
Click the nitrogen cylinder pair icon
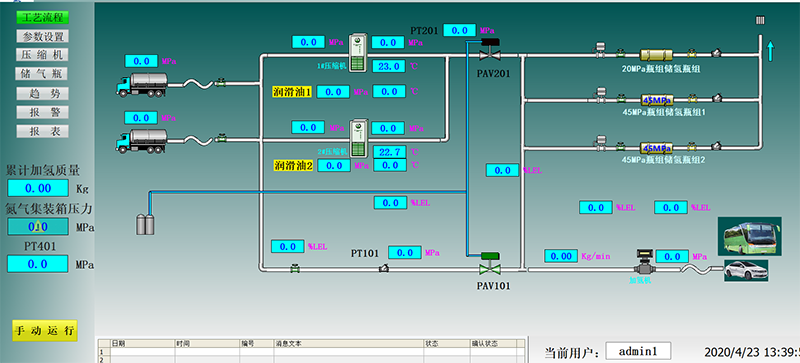(145, 225)
